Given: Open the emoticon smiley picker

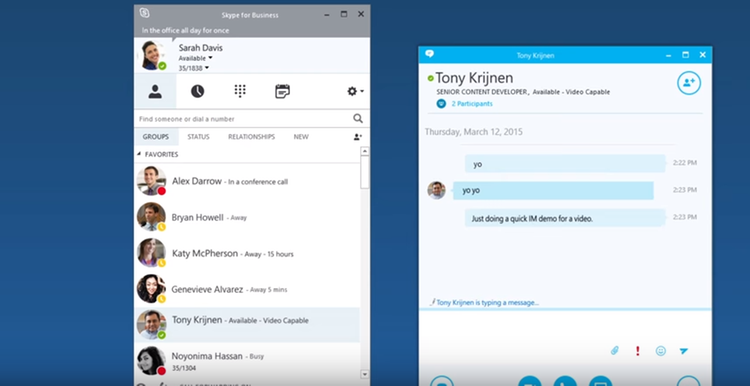Looking at the screenshot, I should [661, 351].
